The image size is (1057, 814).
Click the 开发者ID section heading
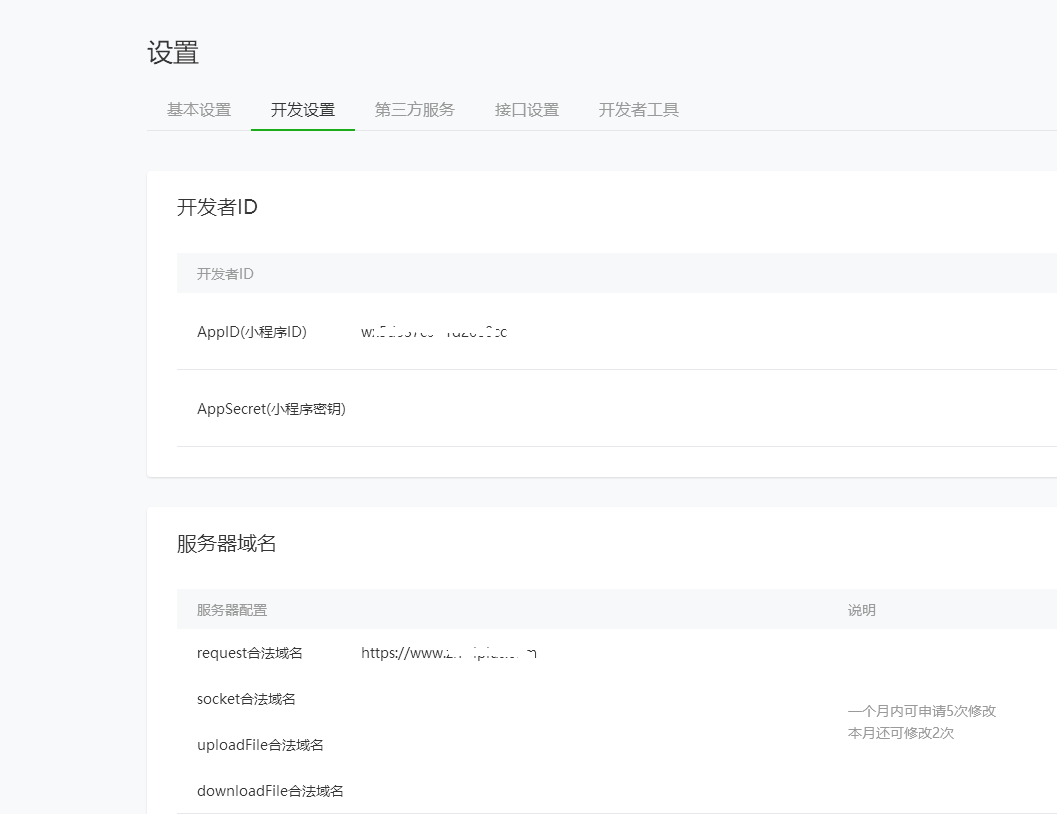217,207
